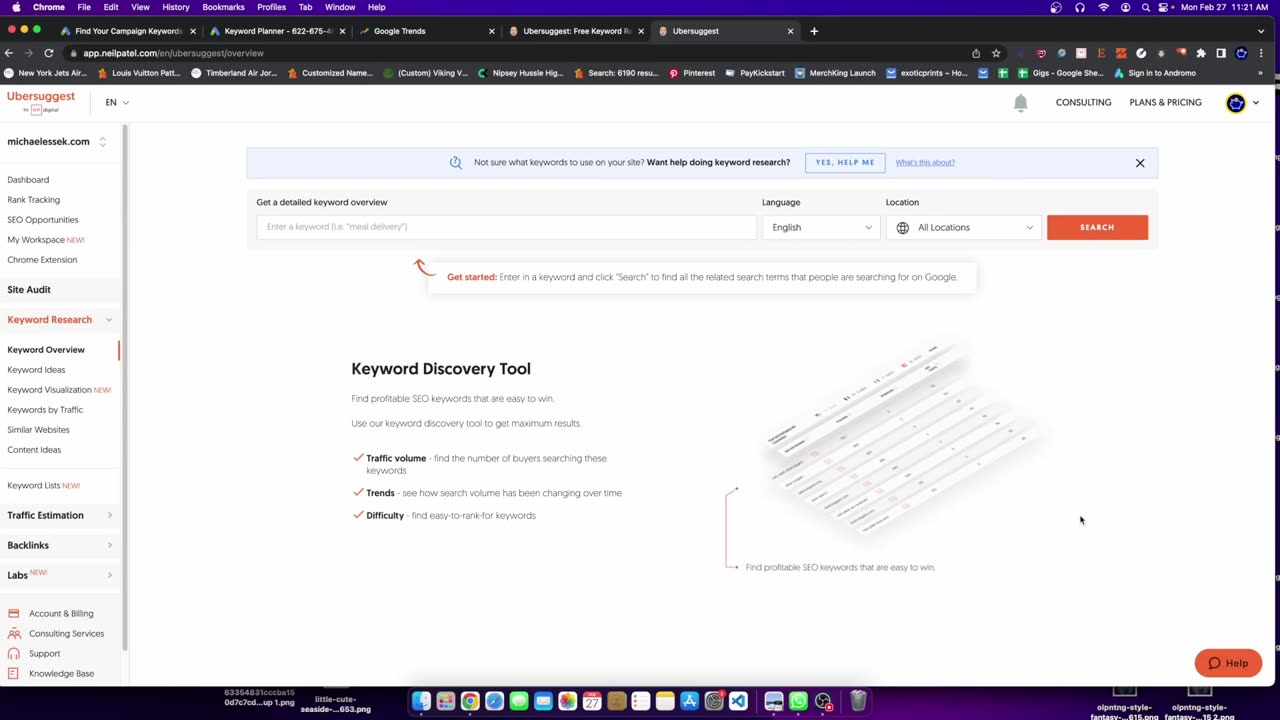Open the Bookmarks menu in menu bar
1280x720 pixels.
click(223, 7)
